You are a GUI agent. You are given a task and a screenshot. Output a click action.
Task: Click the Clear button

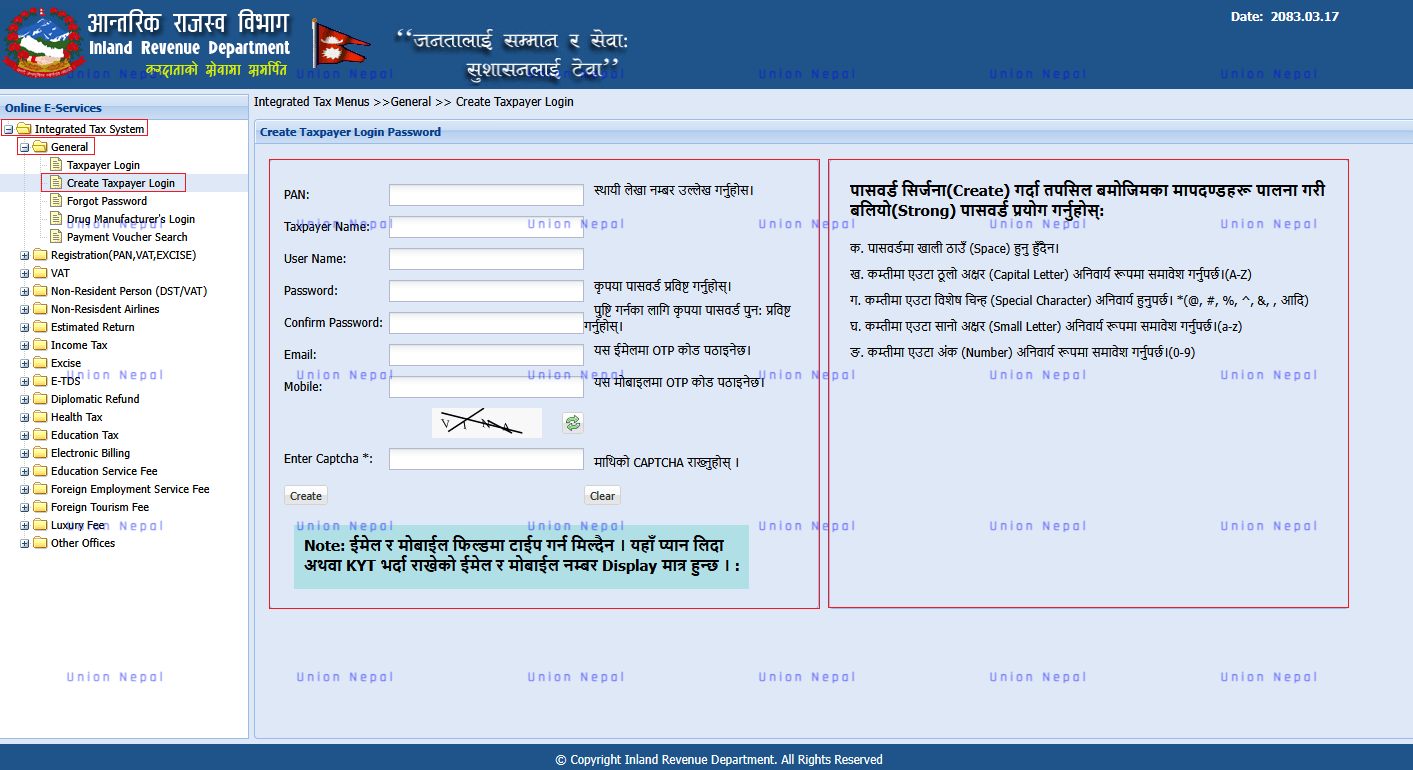[x=602, y=495]
